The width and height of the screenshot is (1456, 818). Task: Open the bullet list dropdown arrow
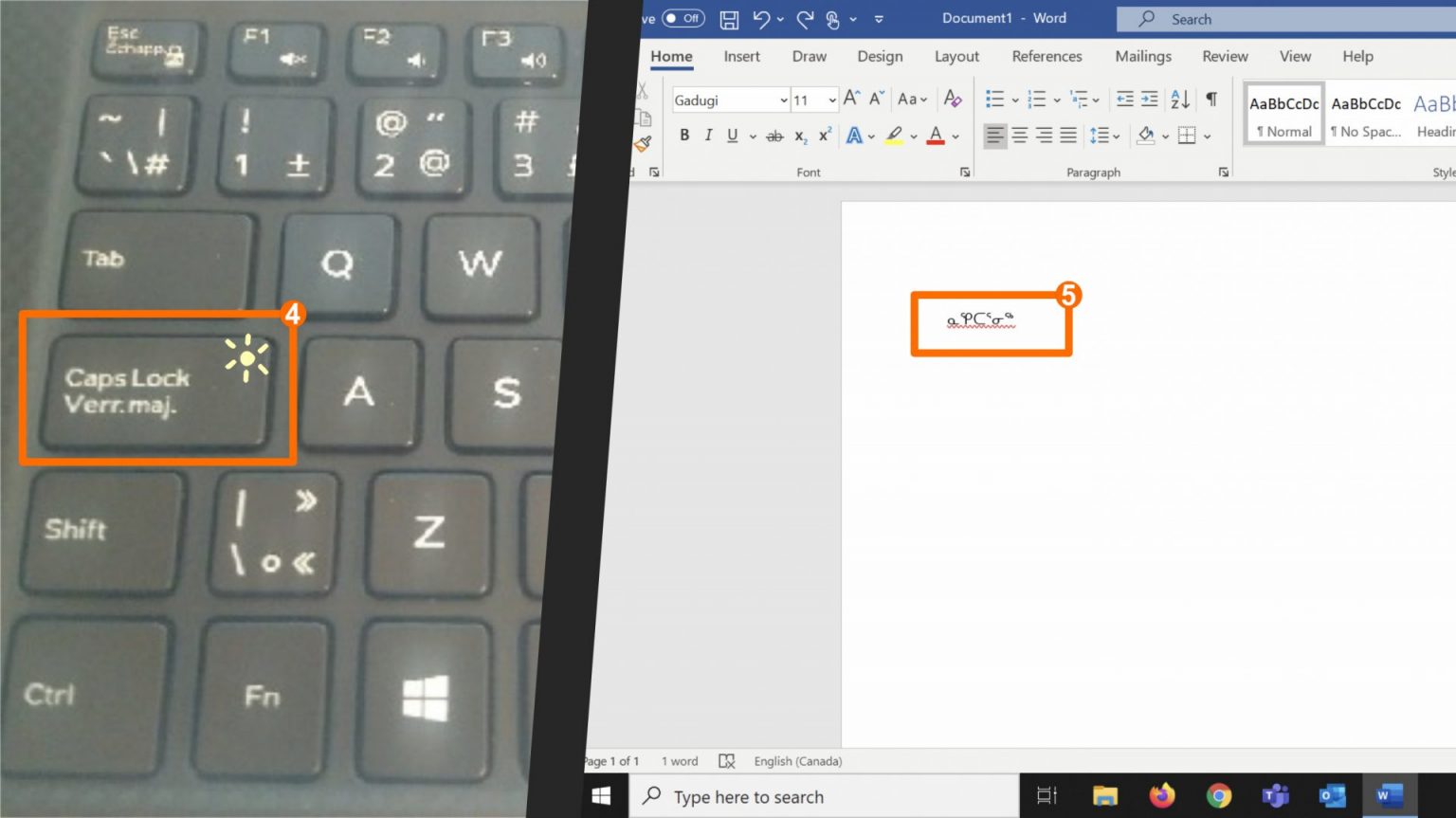[x=1016, y=99]
